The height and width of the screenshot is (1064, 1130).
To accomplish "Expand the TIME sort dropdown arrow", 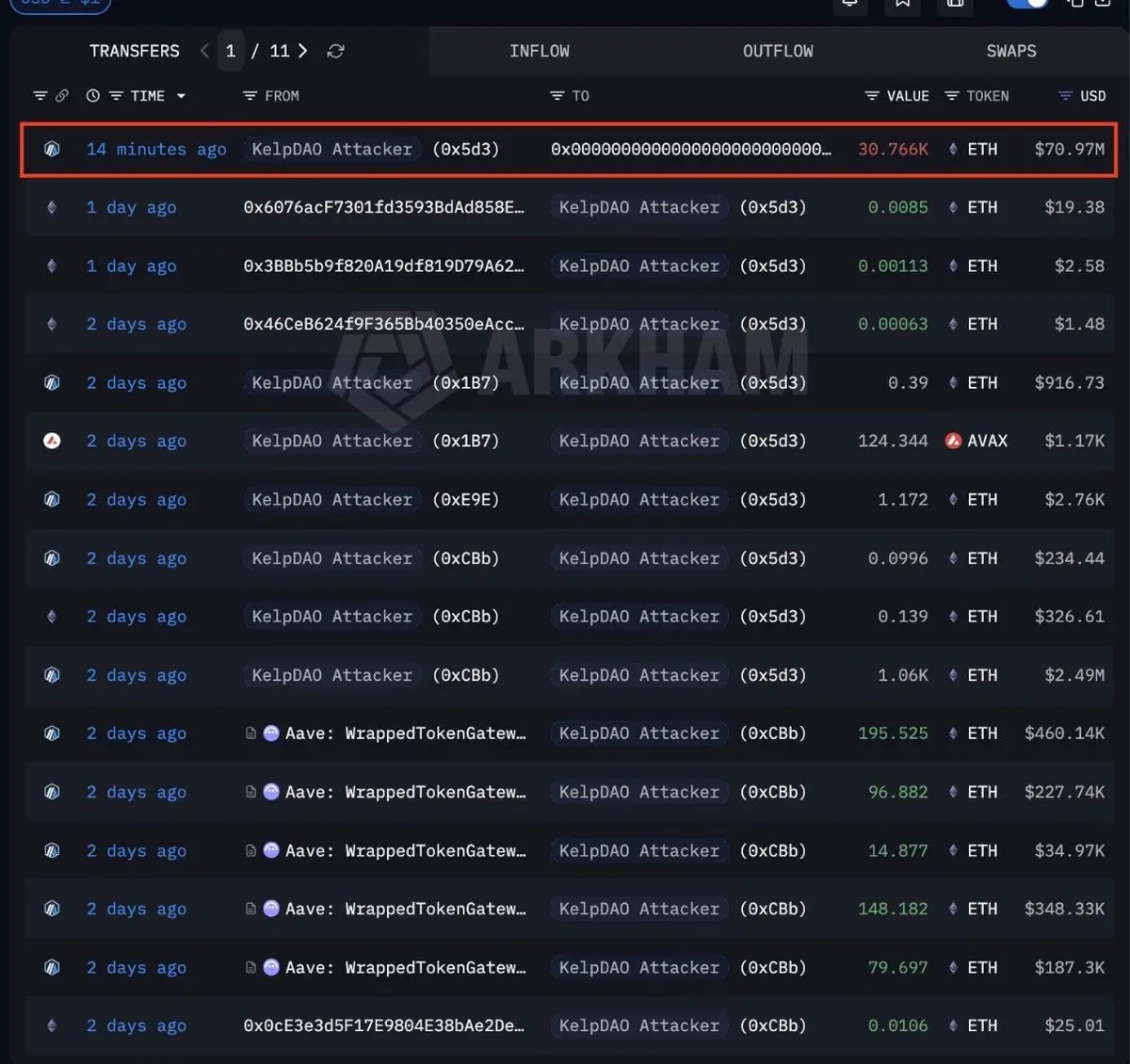I will coord(181,96).
